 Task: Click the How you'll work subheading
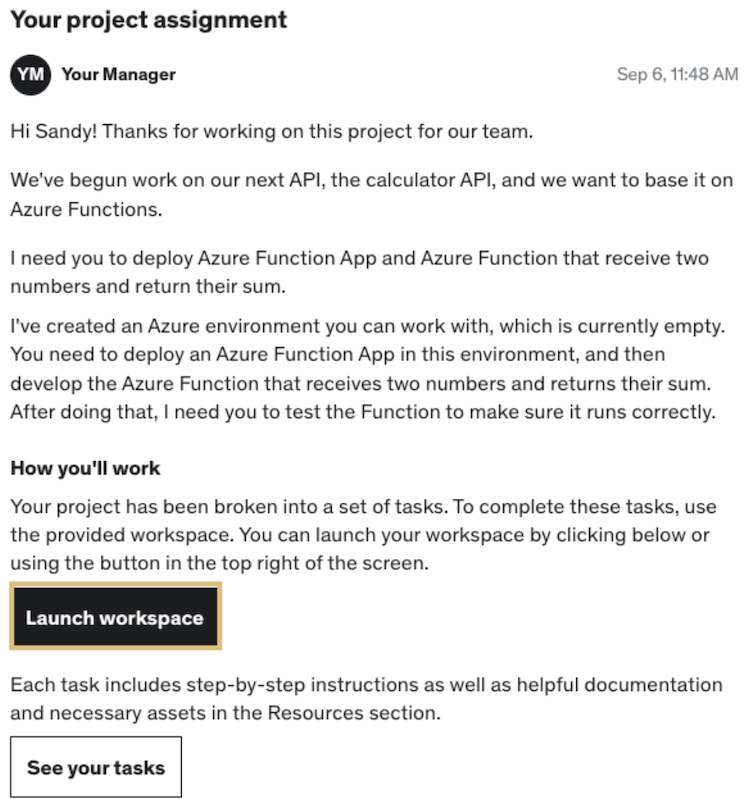[x=85, y=468]
